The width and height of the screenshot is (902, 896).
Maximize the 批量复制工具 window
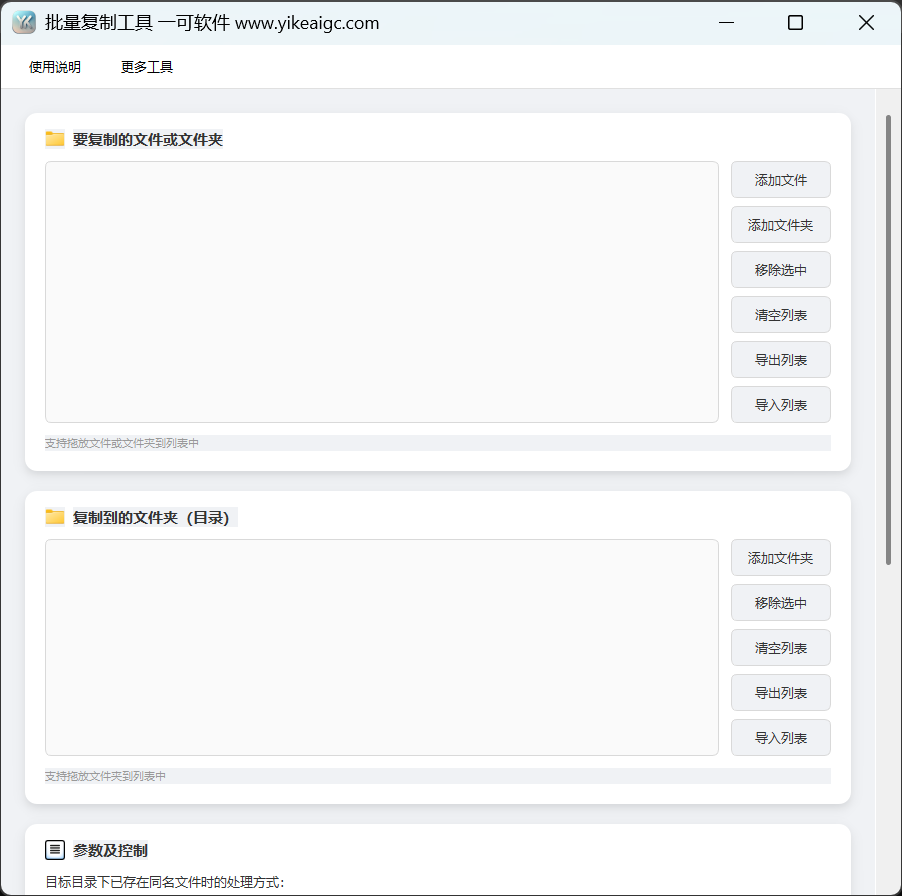point(796,22)
